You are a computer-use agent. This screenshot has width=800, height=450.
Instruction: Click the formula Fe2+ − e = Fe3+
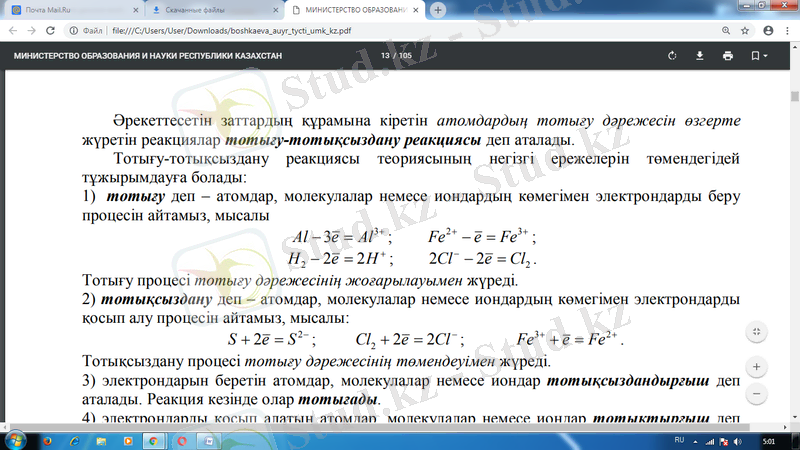482,236
